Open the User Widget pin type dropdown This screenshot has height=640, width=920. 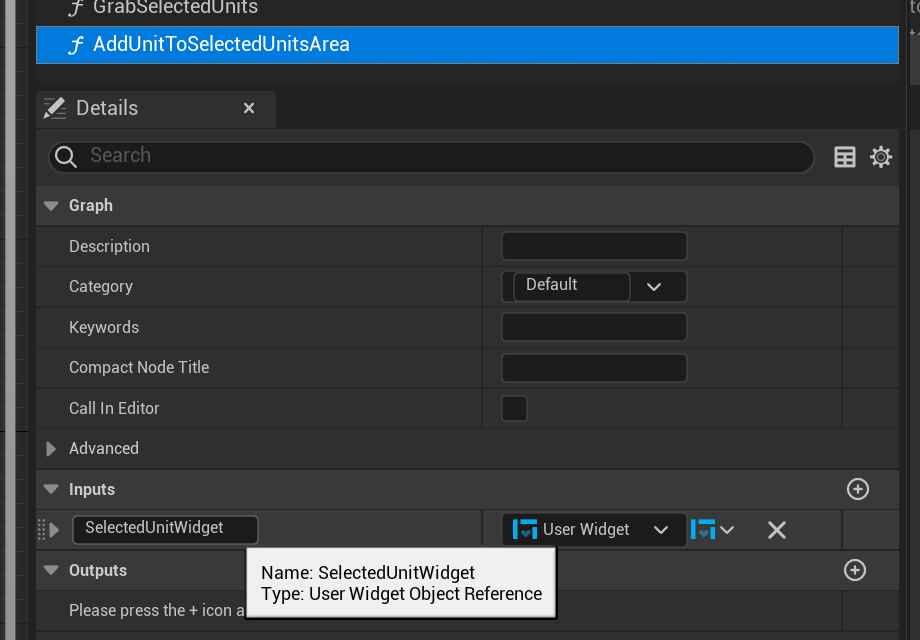(594, 530)
